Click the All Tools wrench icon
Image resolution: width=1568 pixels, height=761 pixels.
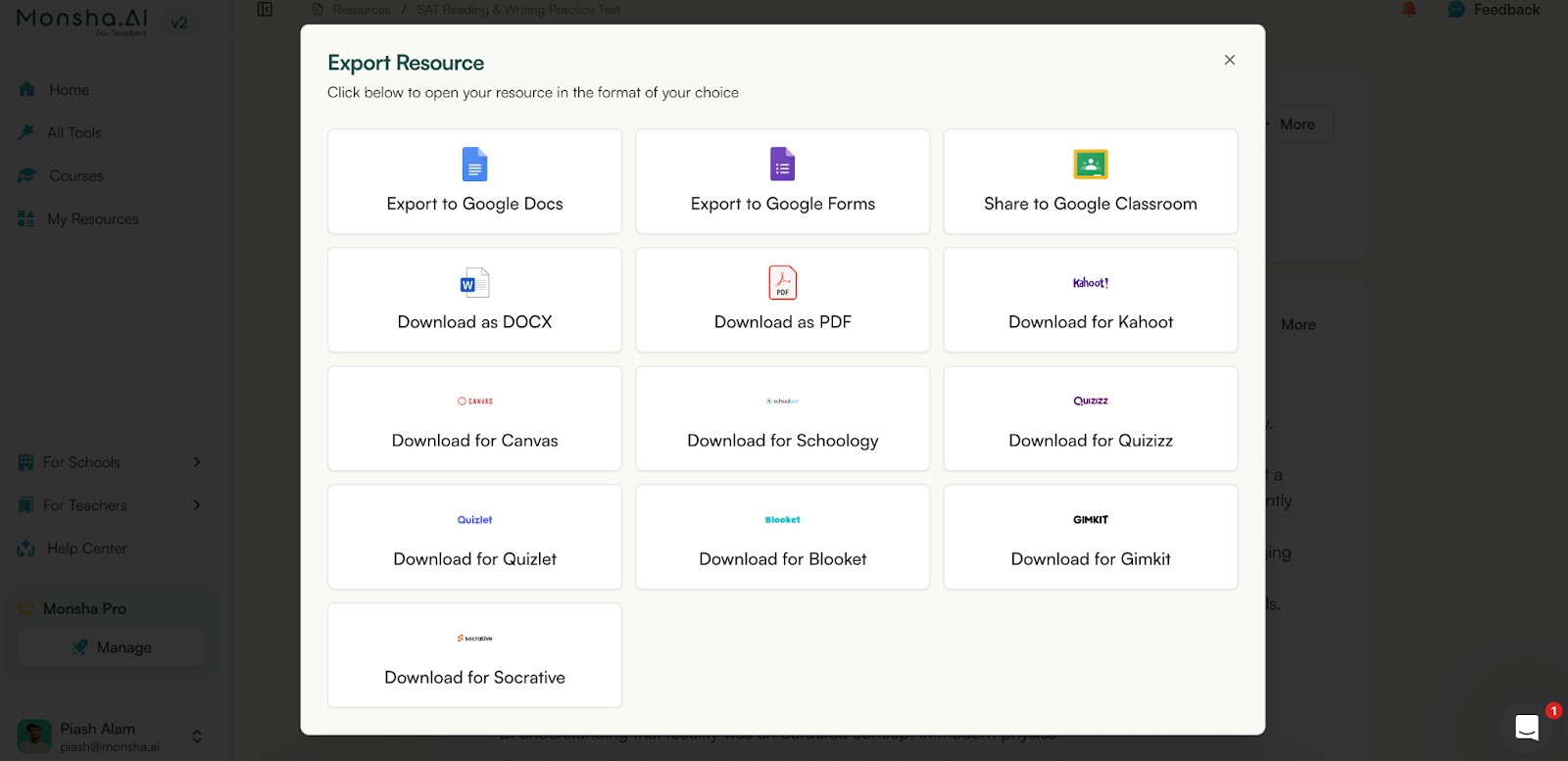pos(26,132)
